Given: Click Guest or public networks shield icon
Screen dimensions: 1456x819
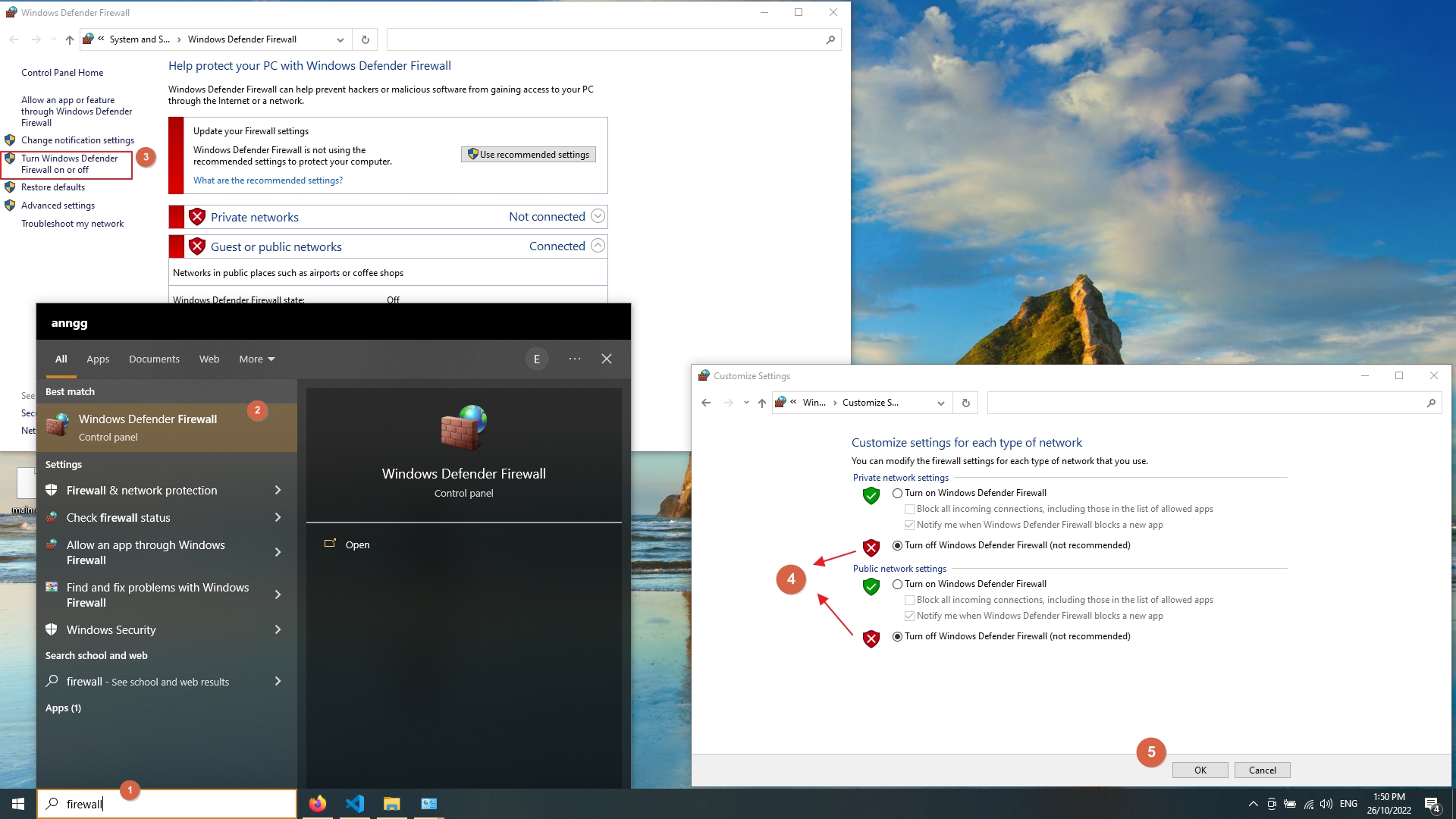Looking at the screenshot, I should [197, 246].
